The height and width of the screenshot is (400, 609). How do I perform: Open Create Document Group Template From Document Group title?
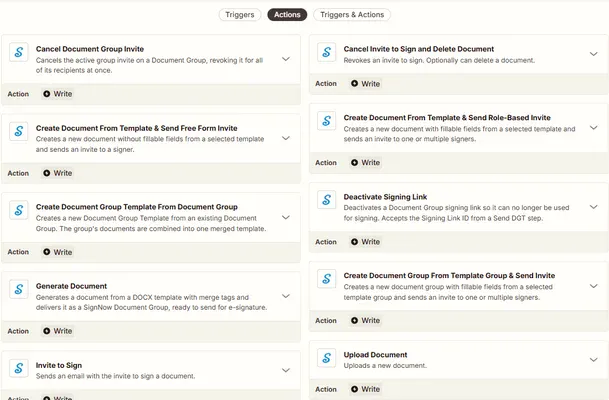coord(137,207)
